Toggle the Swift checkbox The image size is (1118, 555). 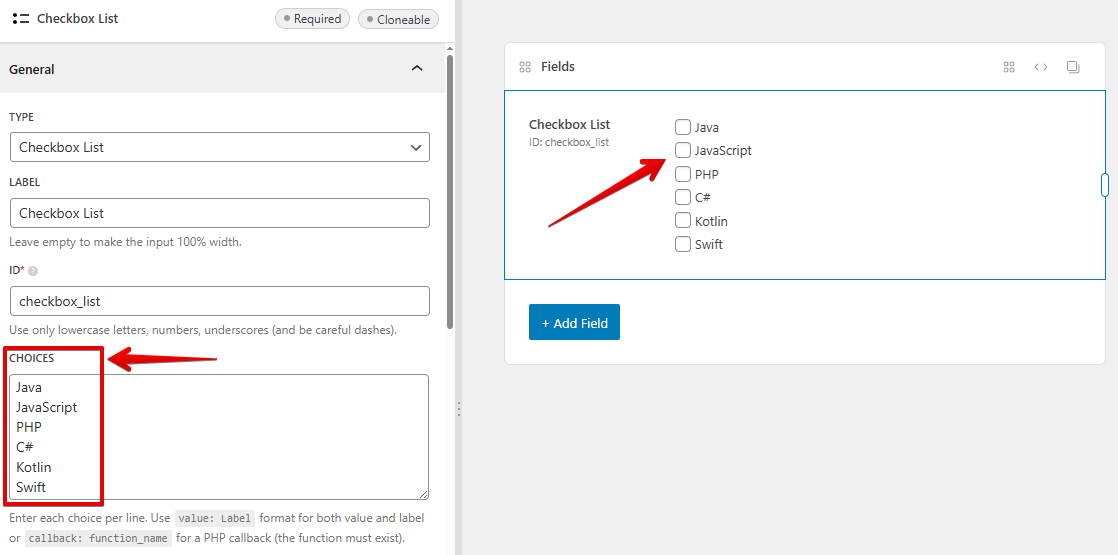click(683, 244)
